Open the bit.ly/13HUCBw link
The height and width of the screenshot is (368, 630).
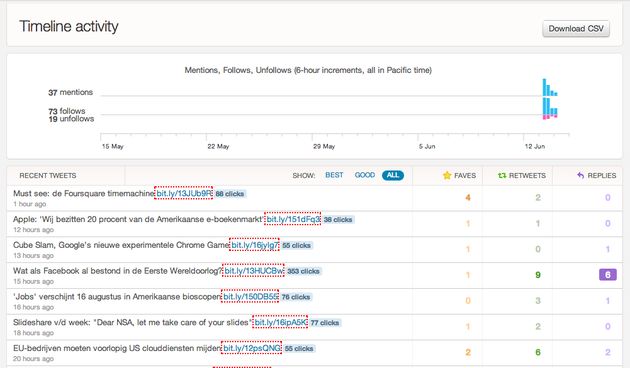pos(254,270)
